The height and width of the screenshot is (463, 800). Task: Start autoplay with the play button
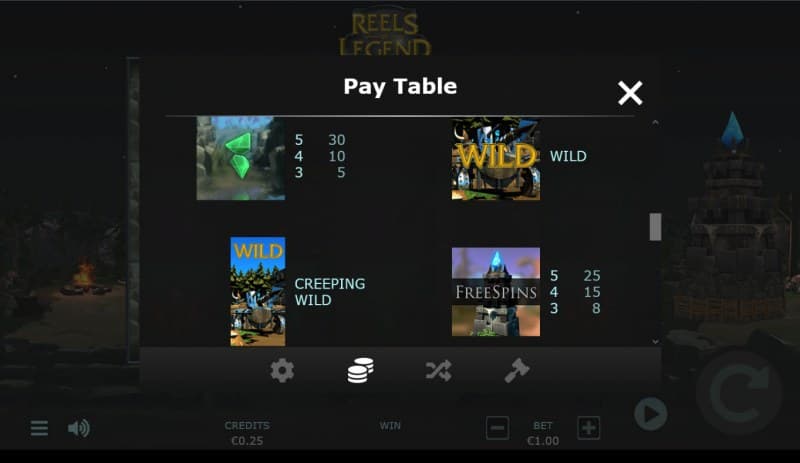point(651,413)
